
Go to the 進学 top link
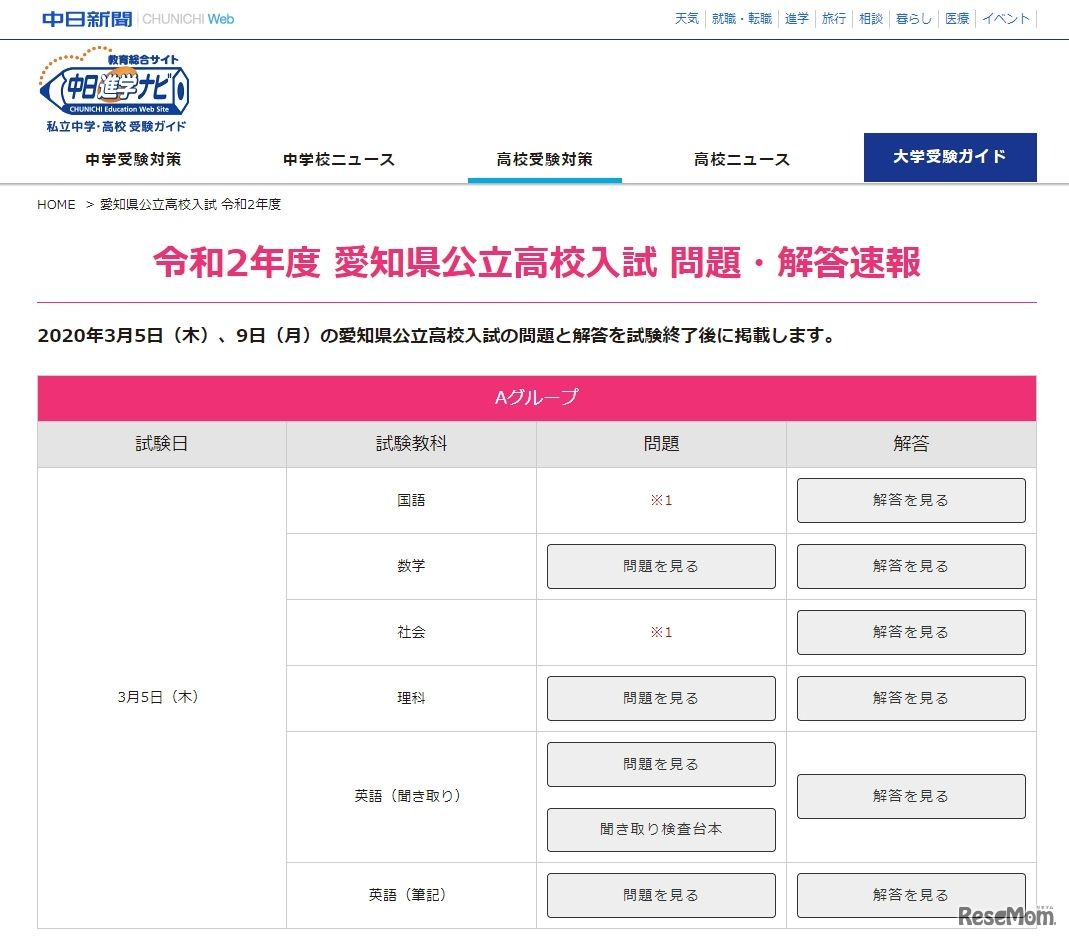point(796,18)
